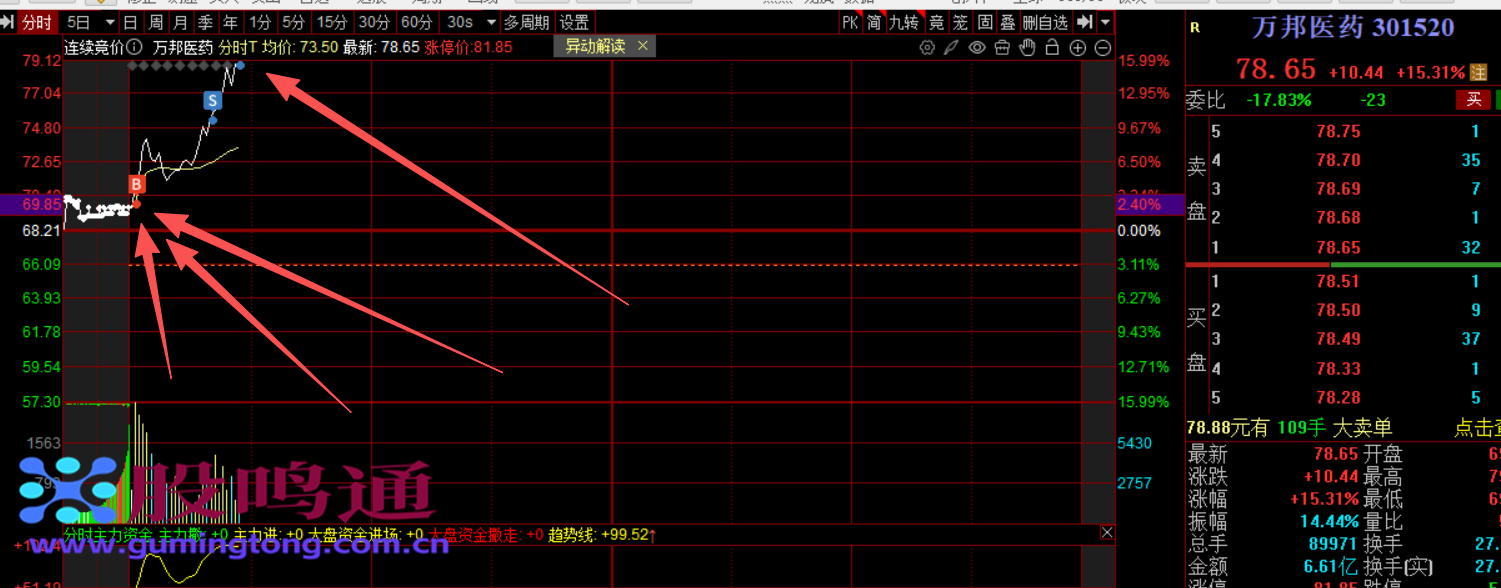Open the 设置 settings button

pyautogui.click(x=574, y=22)
